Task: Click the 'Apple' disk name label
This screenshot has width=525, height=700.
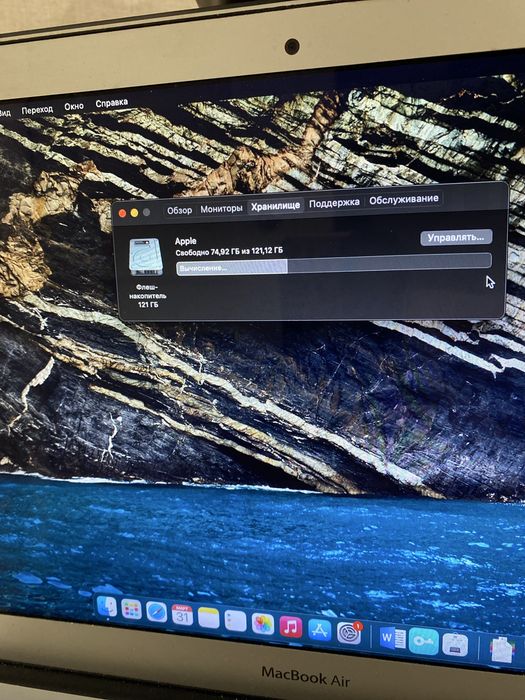Action: [x=185, y=241]
